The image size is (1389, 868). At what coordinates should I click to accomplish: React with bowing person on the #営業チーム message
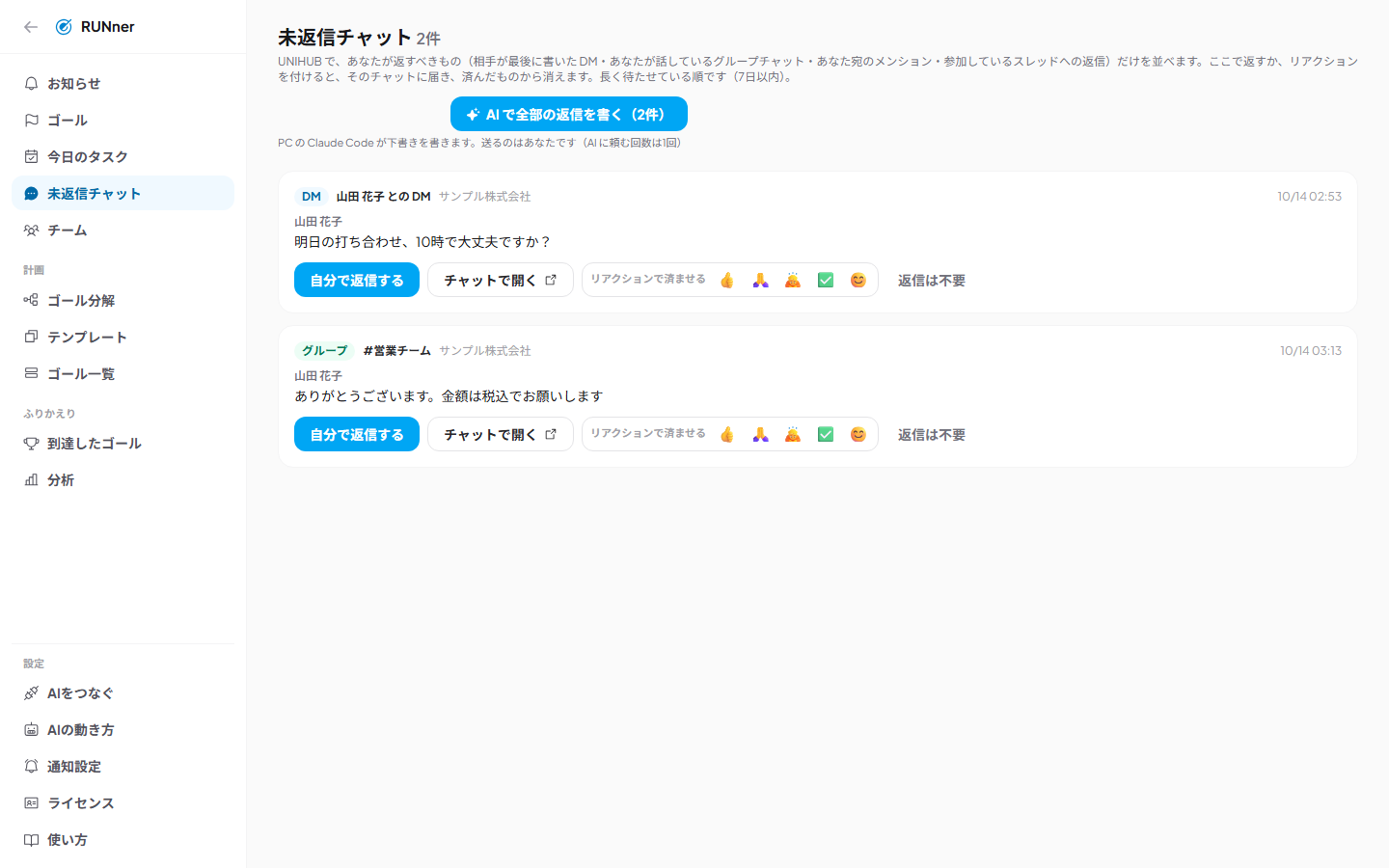pos(793,434)
